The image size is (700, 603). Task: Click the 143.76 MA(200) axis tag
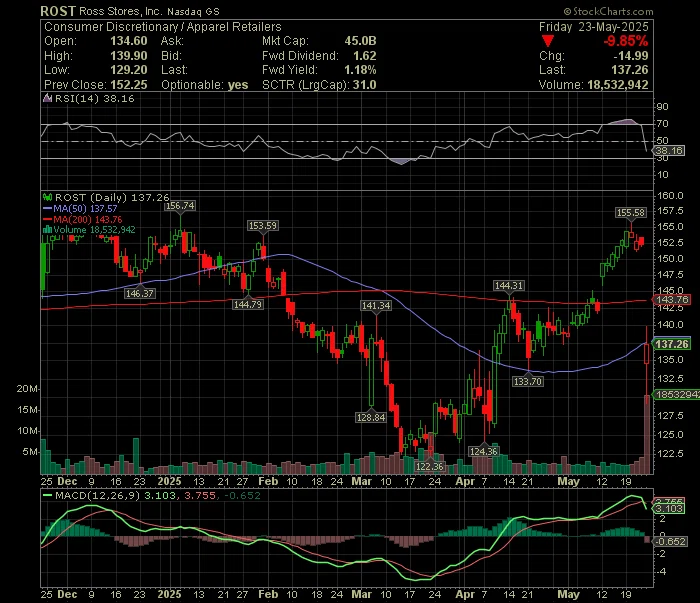click(673, 300)
